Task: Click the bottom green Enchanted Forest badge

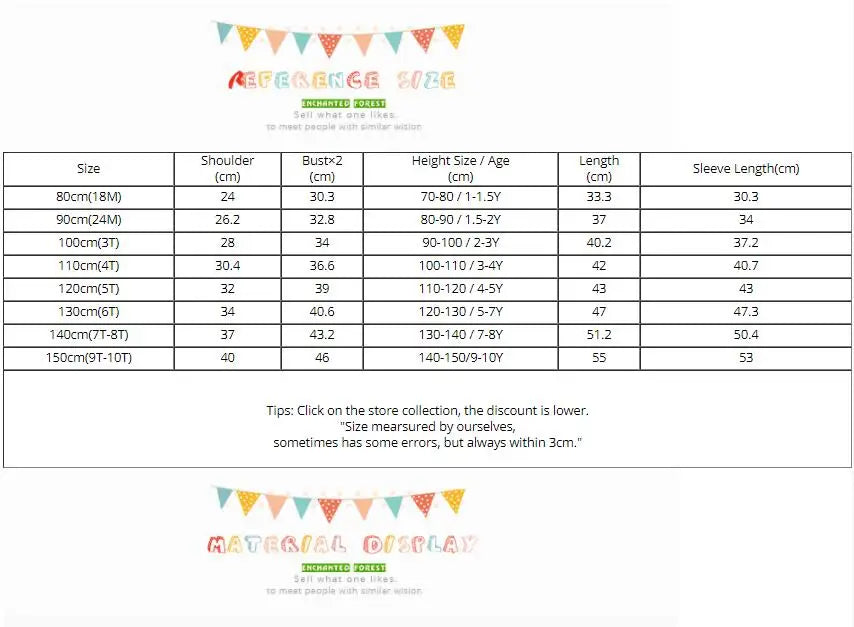Action: (343, 568)
